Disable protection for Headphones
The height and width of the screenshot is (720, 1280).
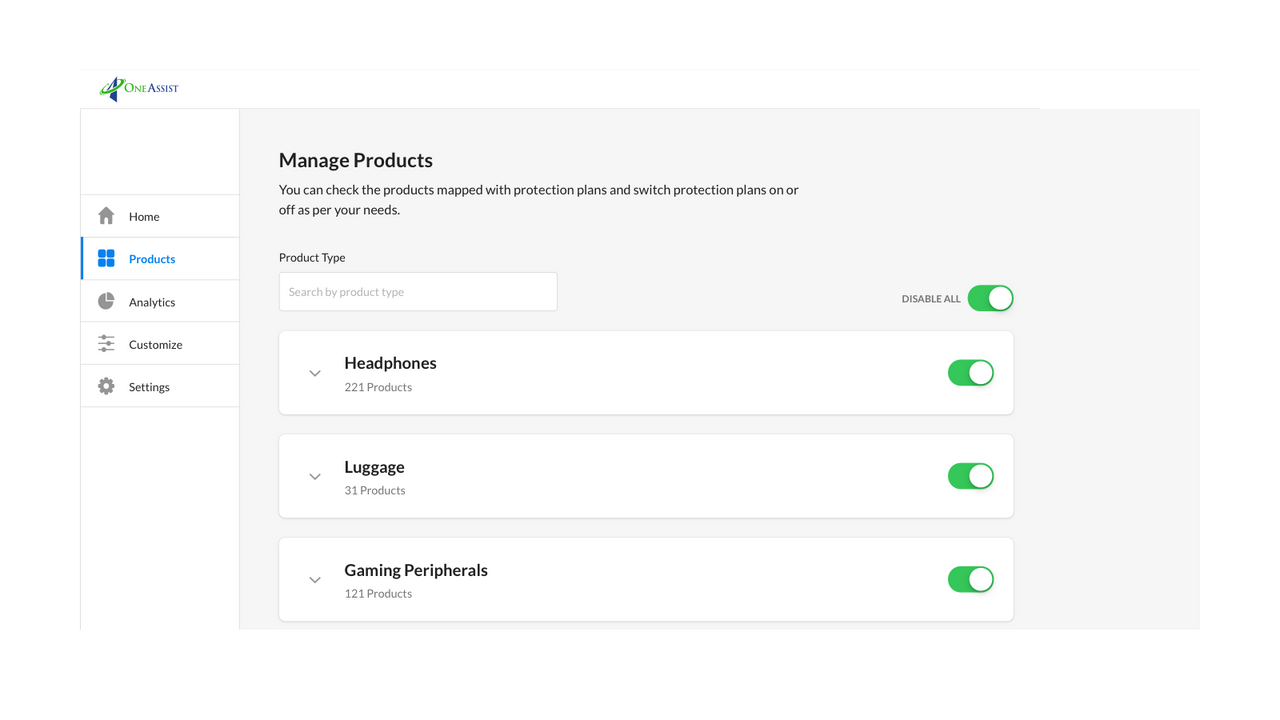pos(970,372)
